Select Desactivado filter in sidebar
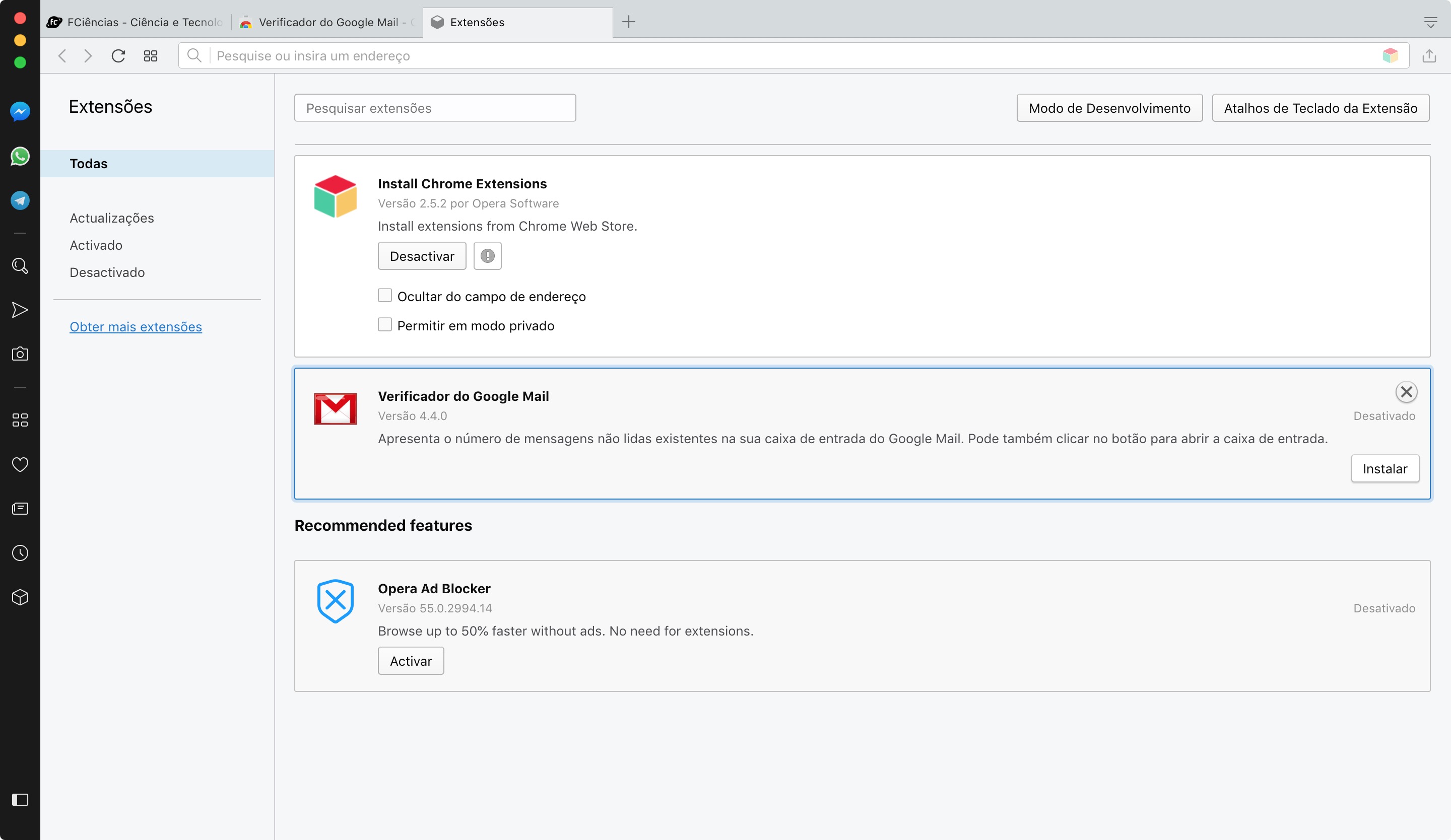 (107, 273)
